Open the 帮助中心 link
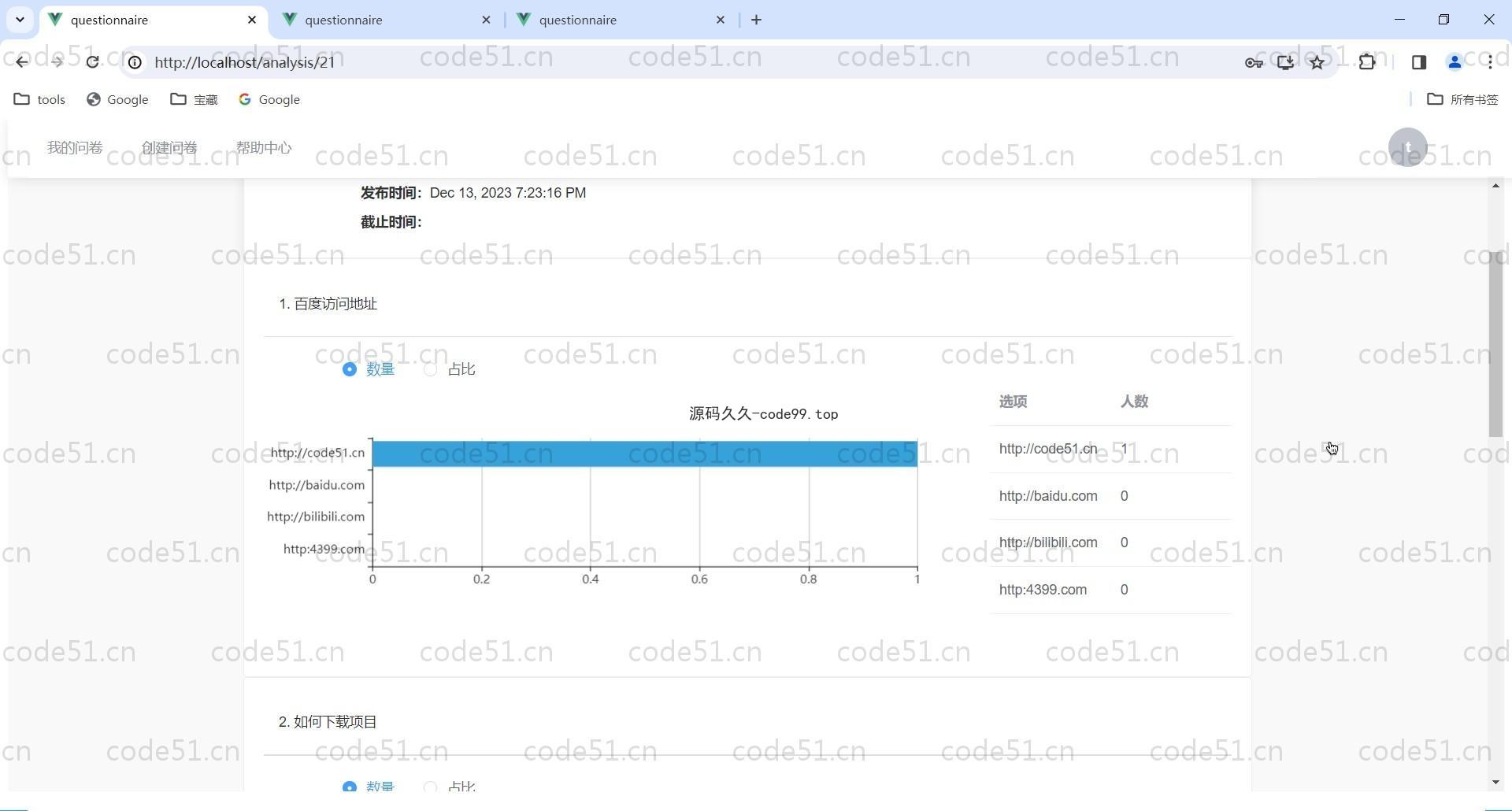The width and height of the screenshot is (1512, 811). coord(264,148)
